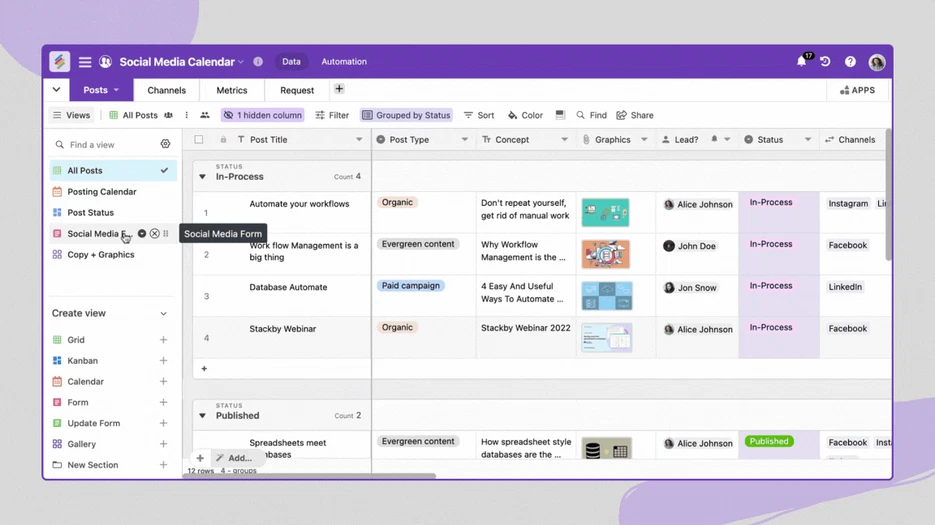Screen dimensions: 935x525
Task: Click the info icon beside the title
Action: [258, 62]
